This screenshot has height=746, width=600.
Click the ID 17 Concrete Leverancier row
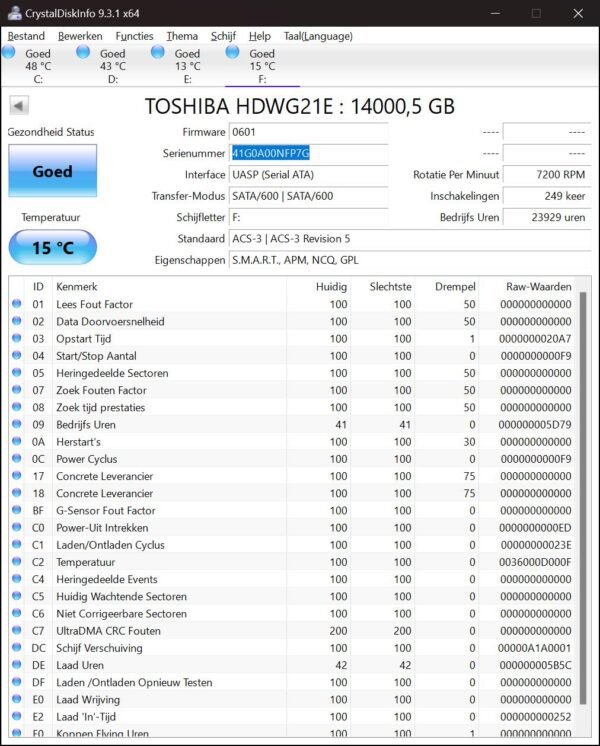coord(293,476)
